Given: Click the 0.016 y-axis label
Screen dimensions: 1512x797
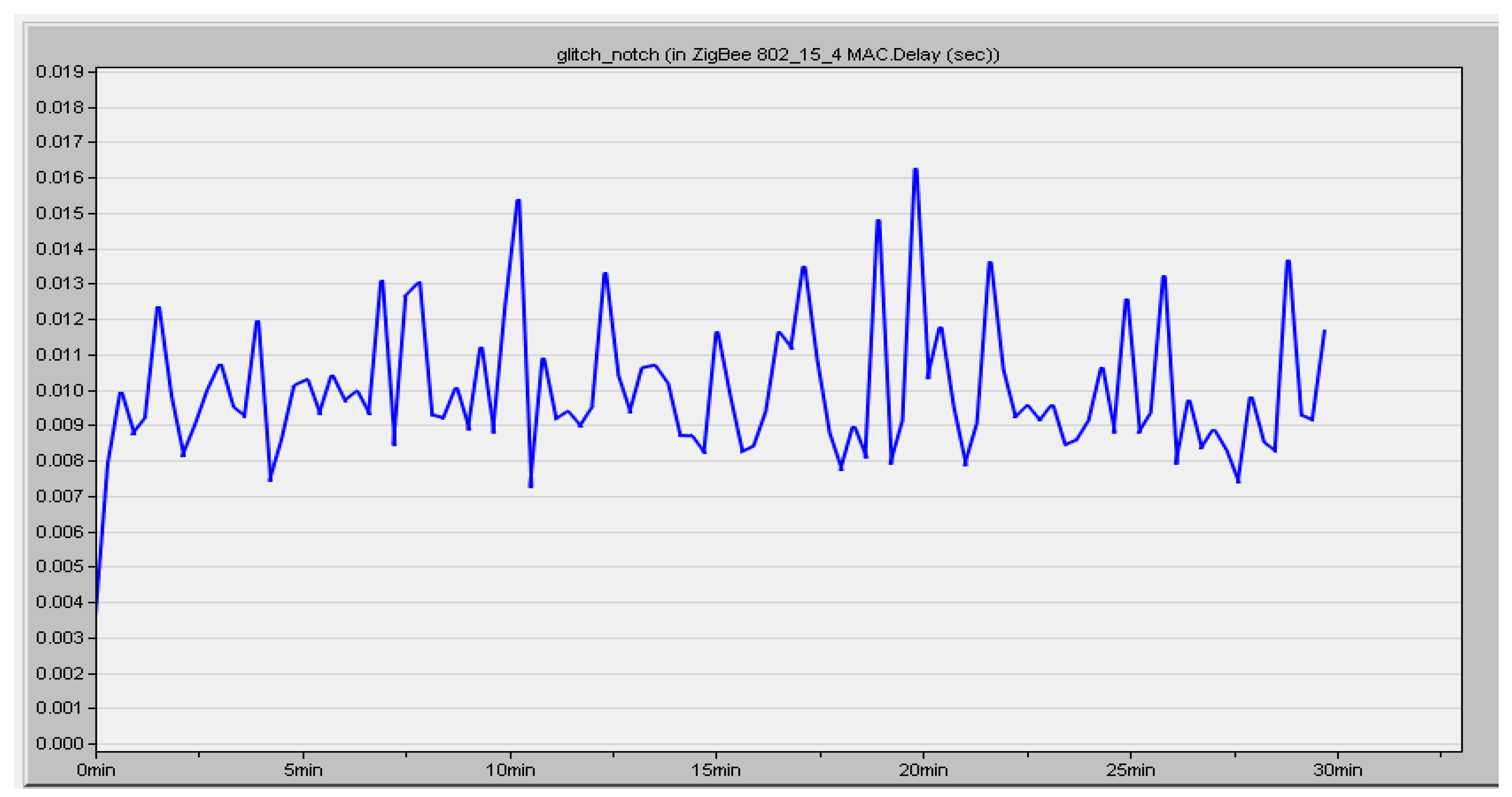Looking at the screenshot, I should pyautogui.click(x=59, y=177).
